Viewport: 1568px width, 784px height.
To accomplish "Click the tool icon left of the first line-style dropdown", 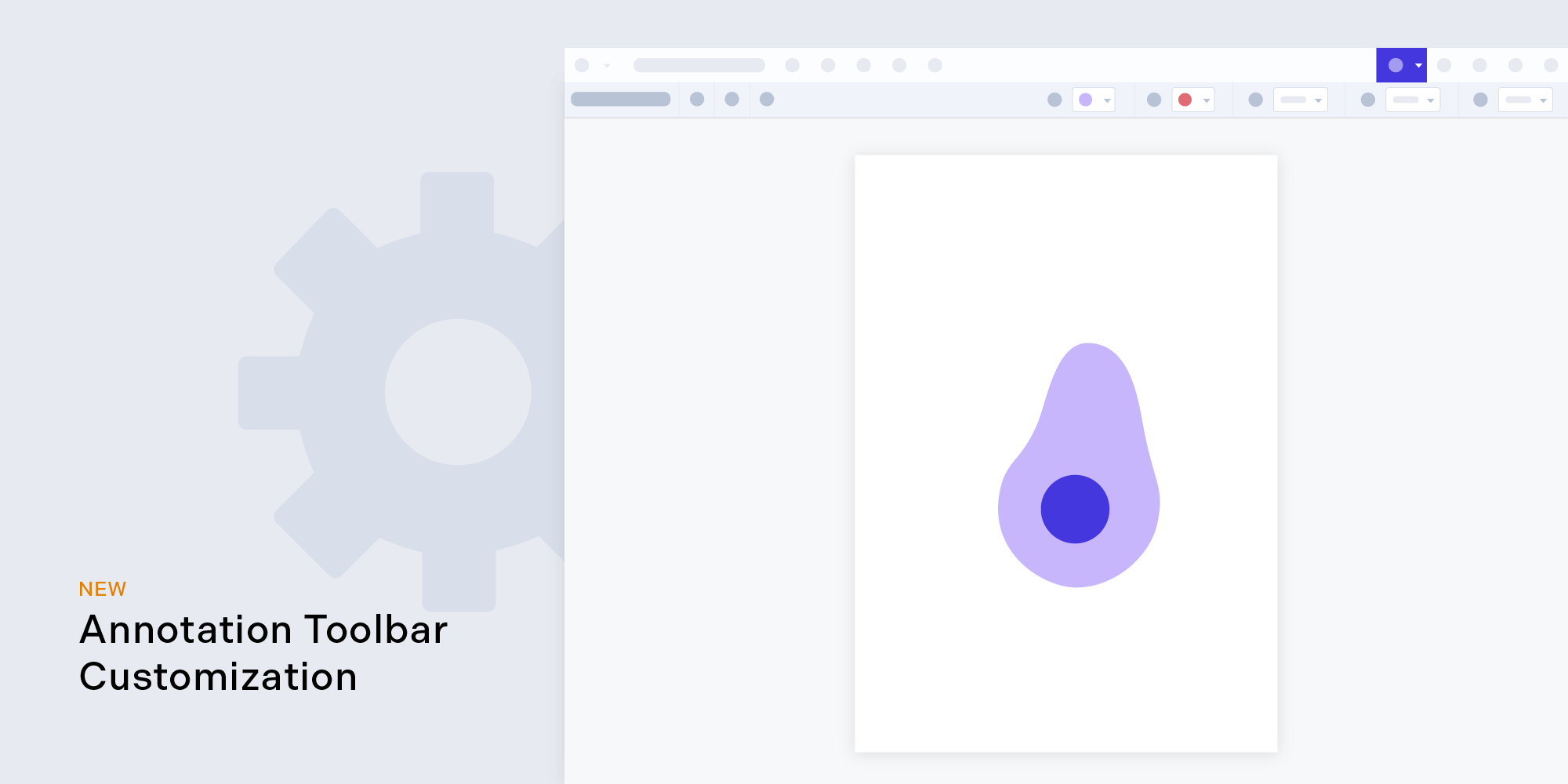I will [x=1257, y=100].
